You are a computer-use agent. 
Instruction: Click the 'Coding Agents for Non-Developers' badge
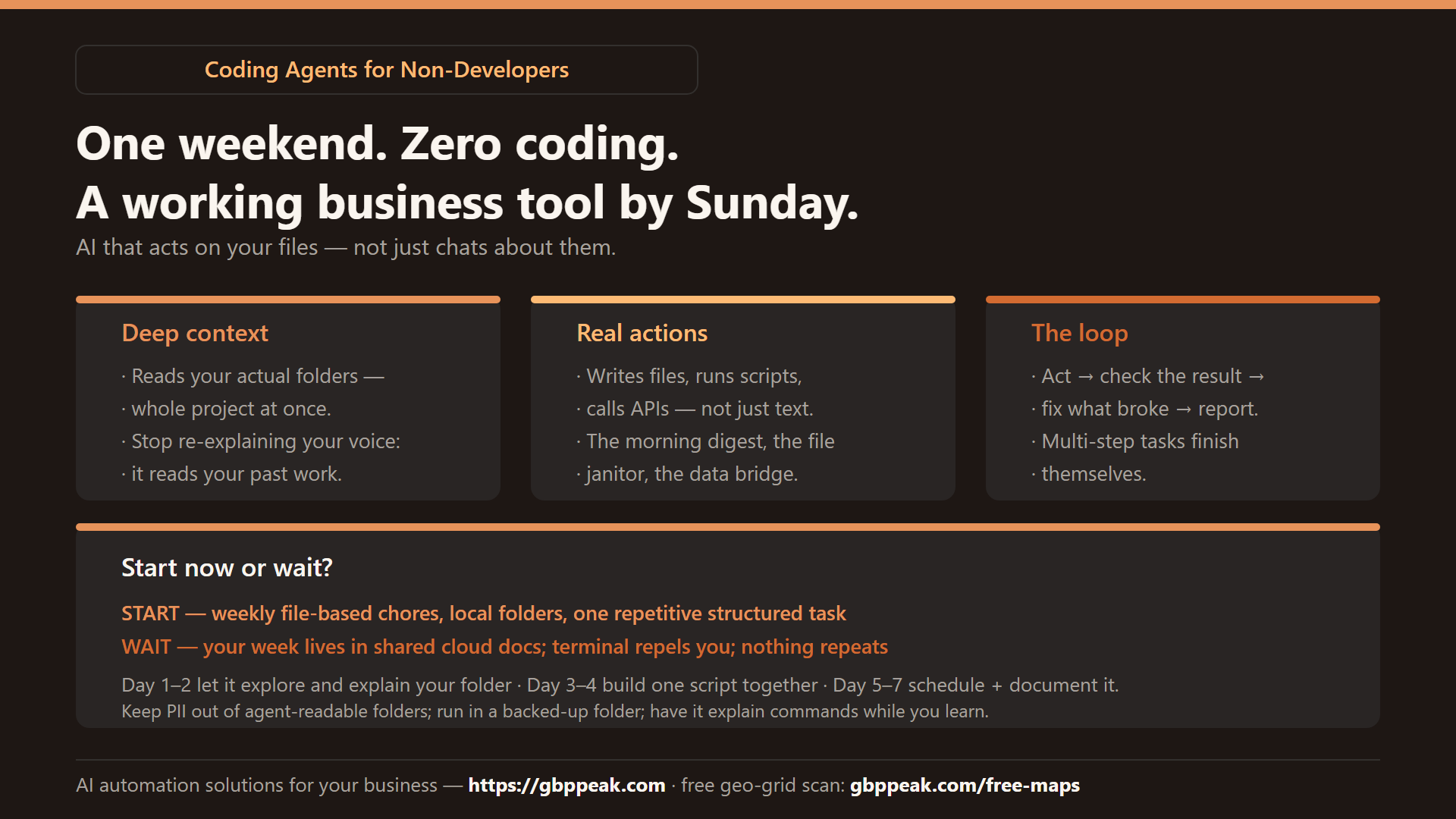387,70
